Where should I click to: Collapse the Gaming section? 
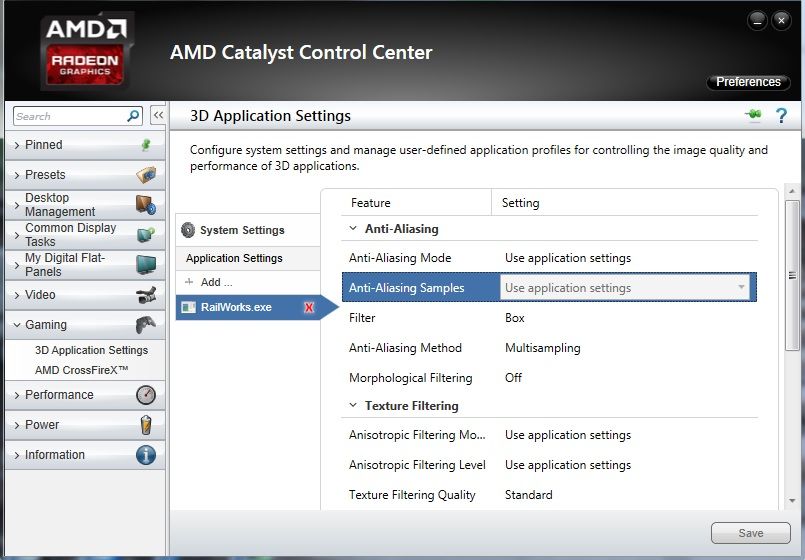point(17,325)
